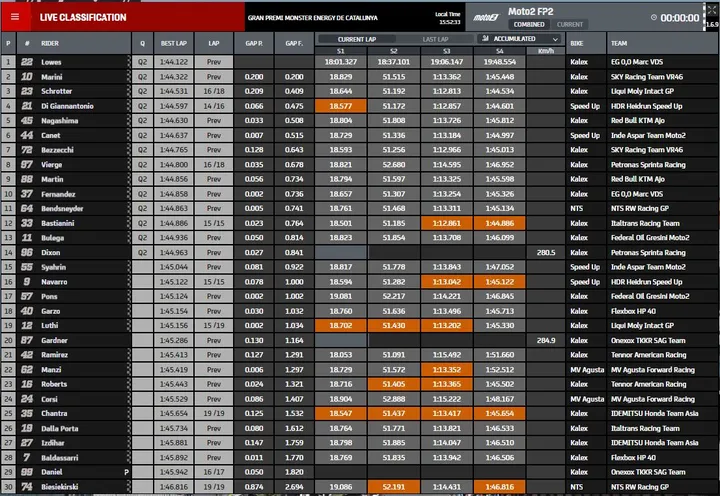Screen dimensions: 720x496
Task: Click team NTS RW Racing GP for Bendsneyder
Action: pos(640,209)
